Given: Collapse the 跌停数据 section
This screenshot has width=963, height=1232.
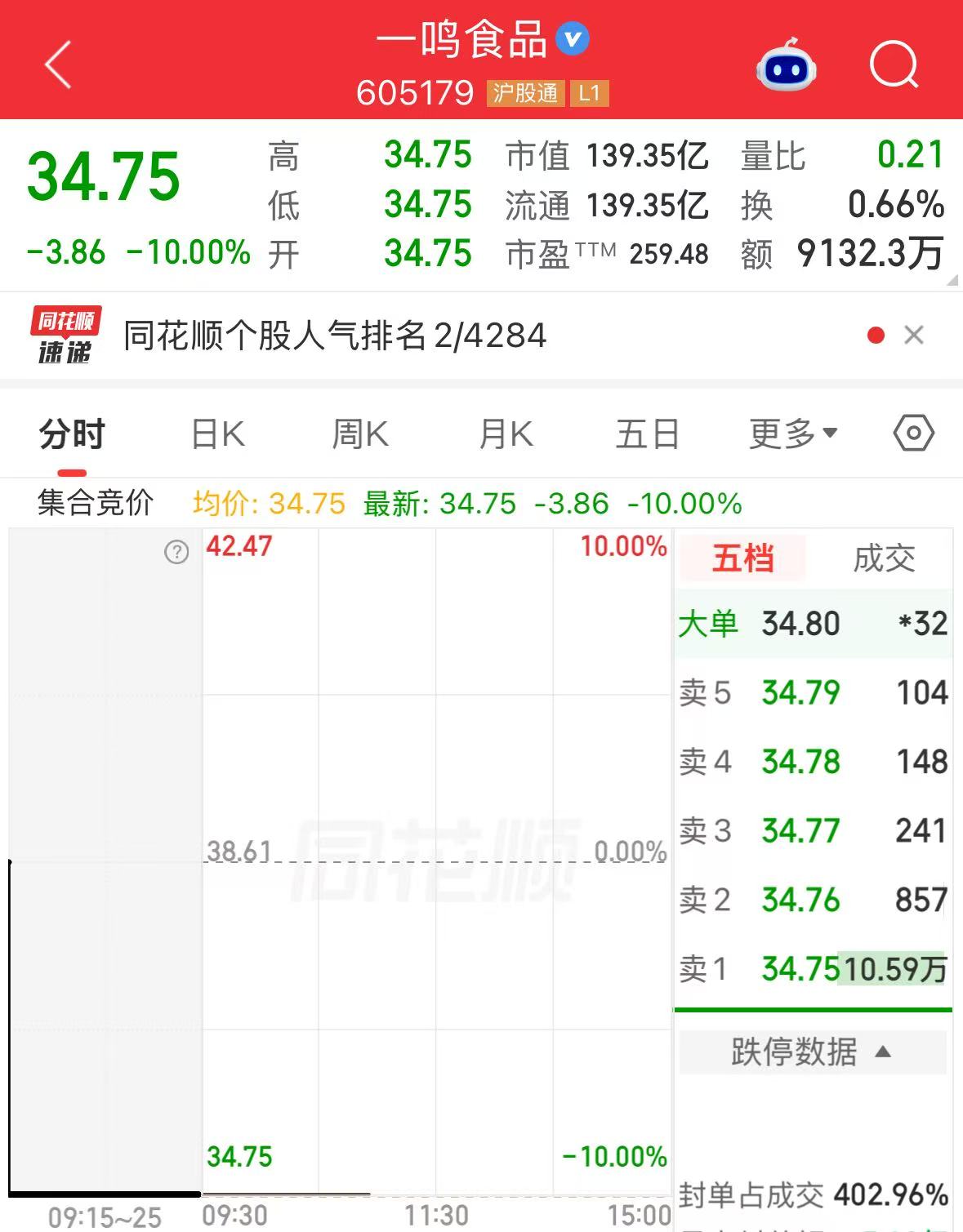Looking at the screenshot, I should click(x=813, y=1052).
